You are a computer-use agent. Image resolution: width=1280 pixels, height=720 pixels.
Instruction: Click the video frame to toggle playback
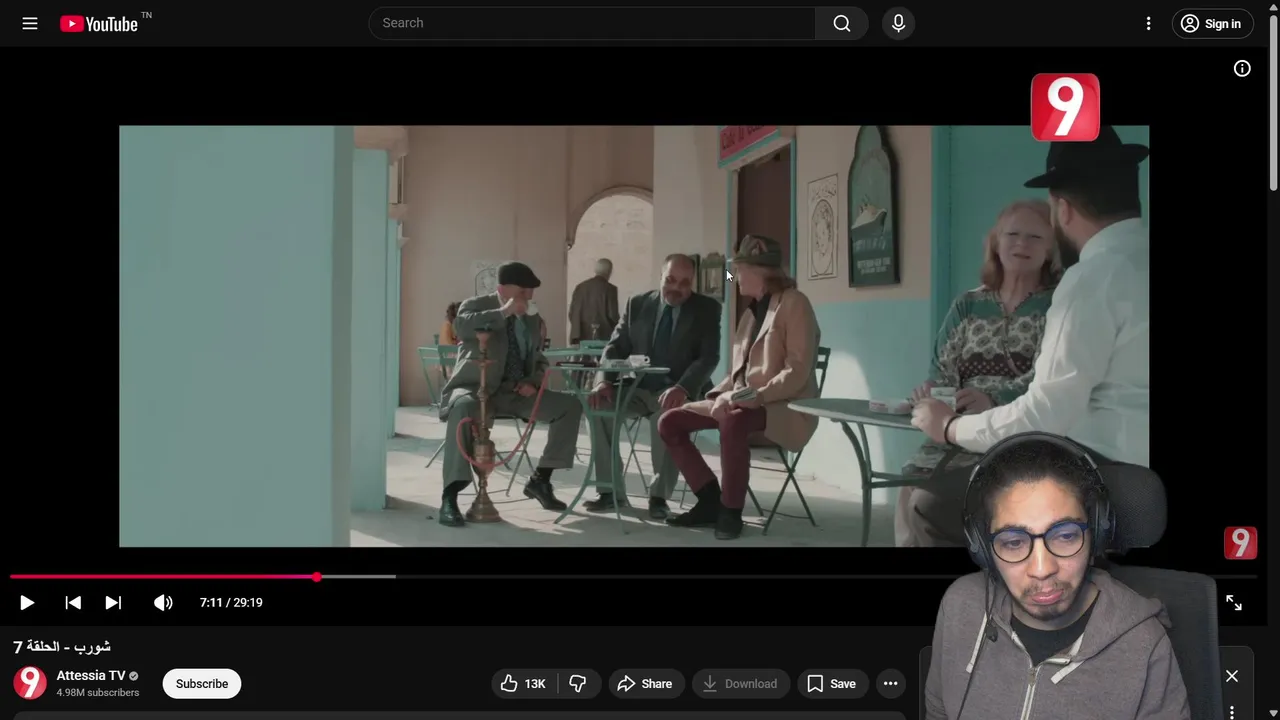(x=634, y=336)
